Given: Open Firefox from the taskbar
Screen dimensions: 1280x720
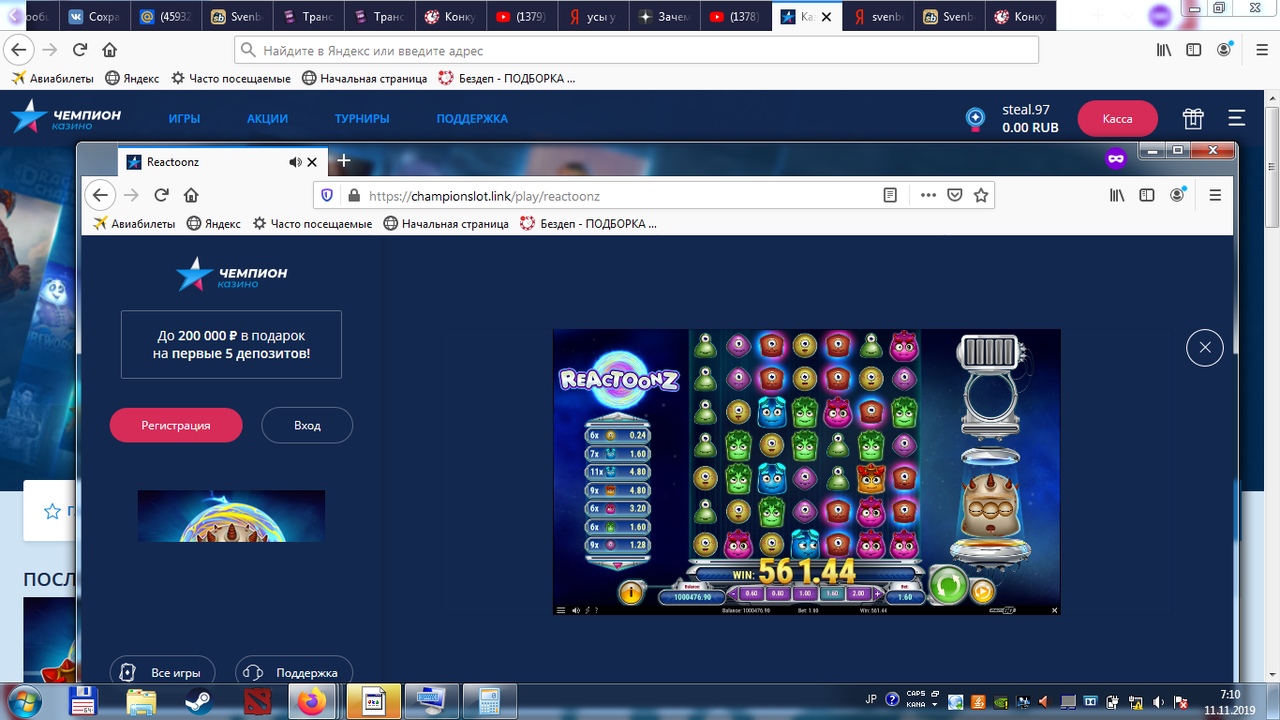Looking at the screenshot, I should tap(311, 701).
